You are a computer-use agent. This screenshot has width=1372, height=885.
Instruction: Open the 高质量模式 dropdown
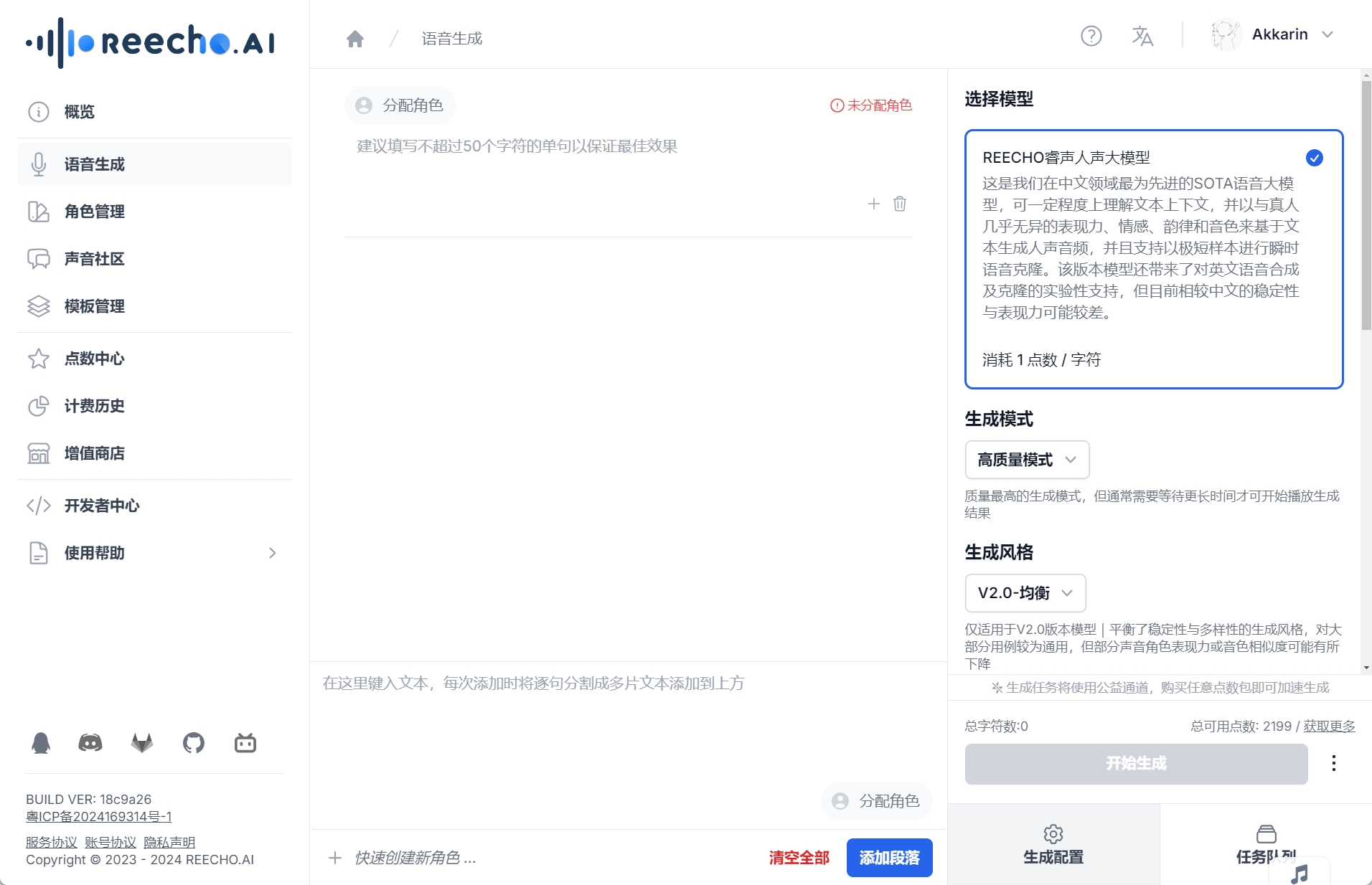(x=1027, y=460)
